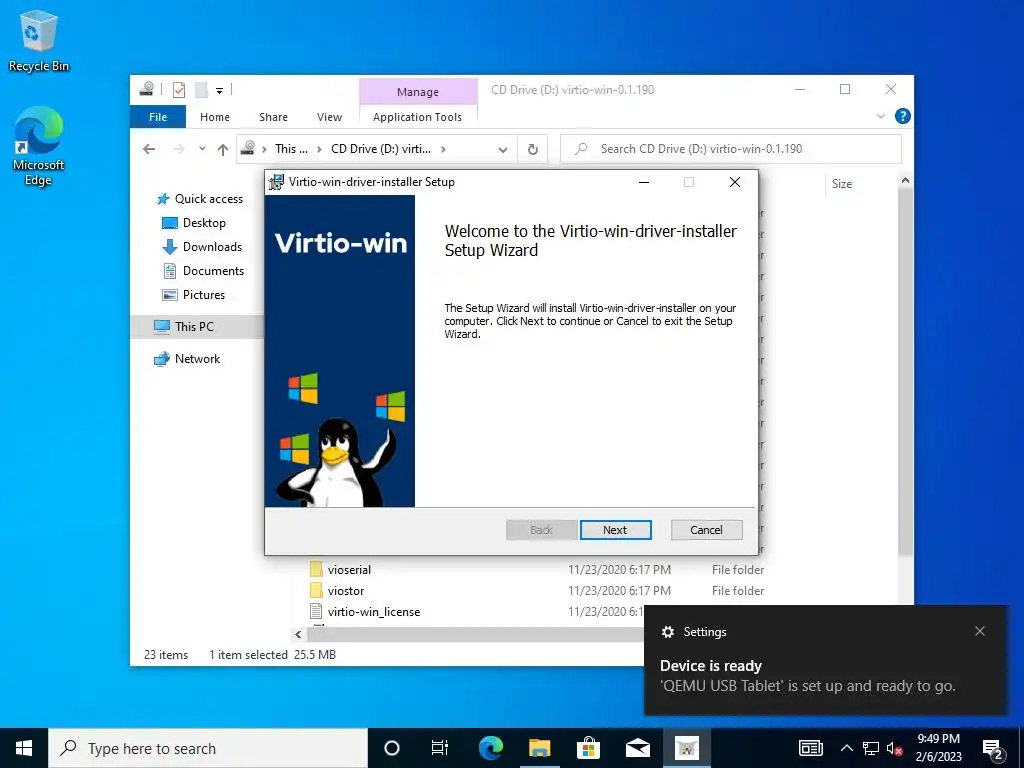
Task: Refresh the CD Drive folder view
Action: pos(533,150)
